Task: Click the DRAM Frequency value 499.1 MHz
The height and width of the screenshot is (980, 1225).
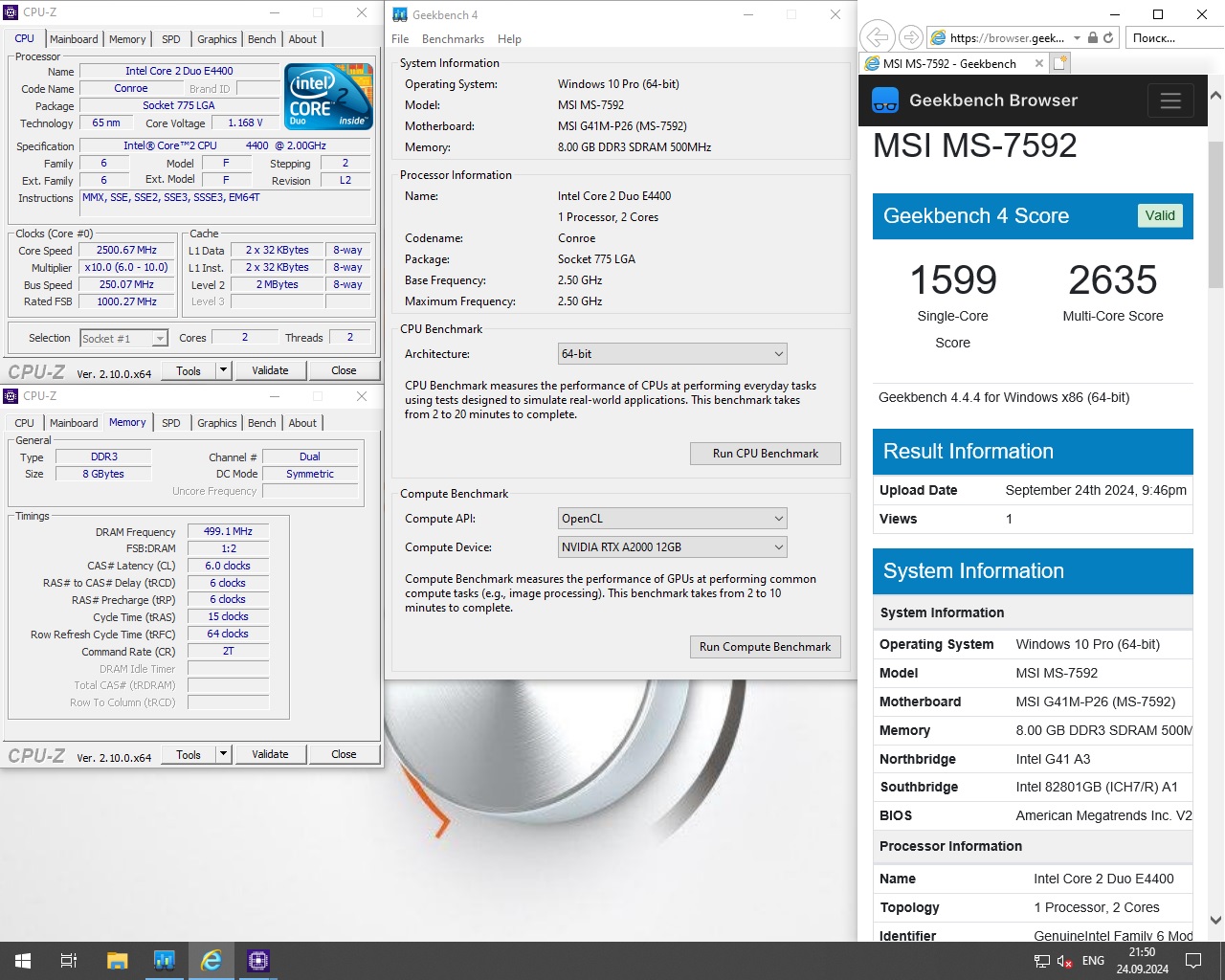Action: (228, 531)
